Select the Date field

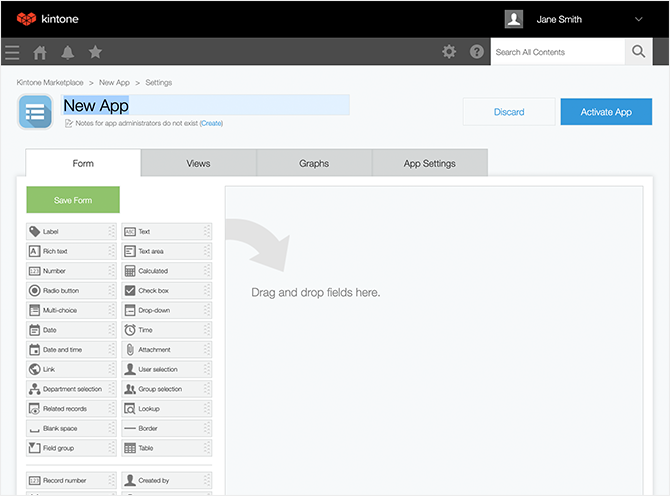click(71, 330)
